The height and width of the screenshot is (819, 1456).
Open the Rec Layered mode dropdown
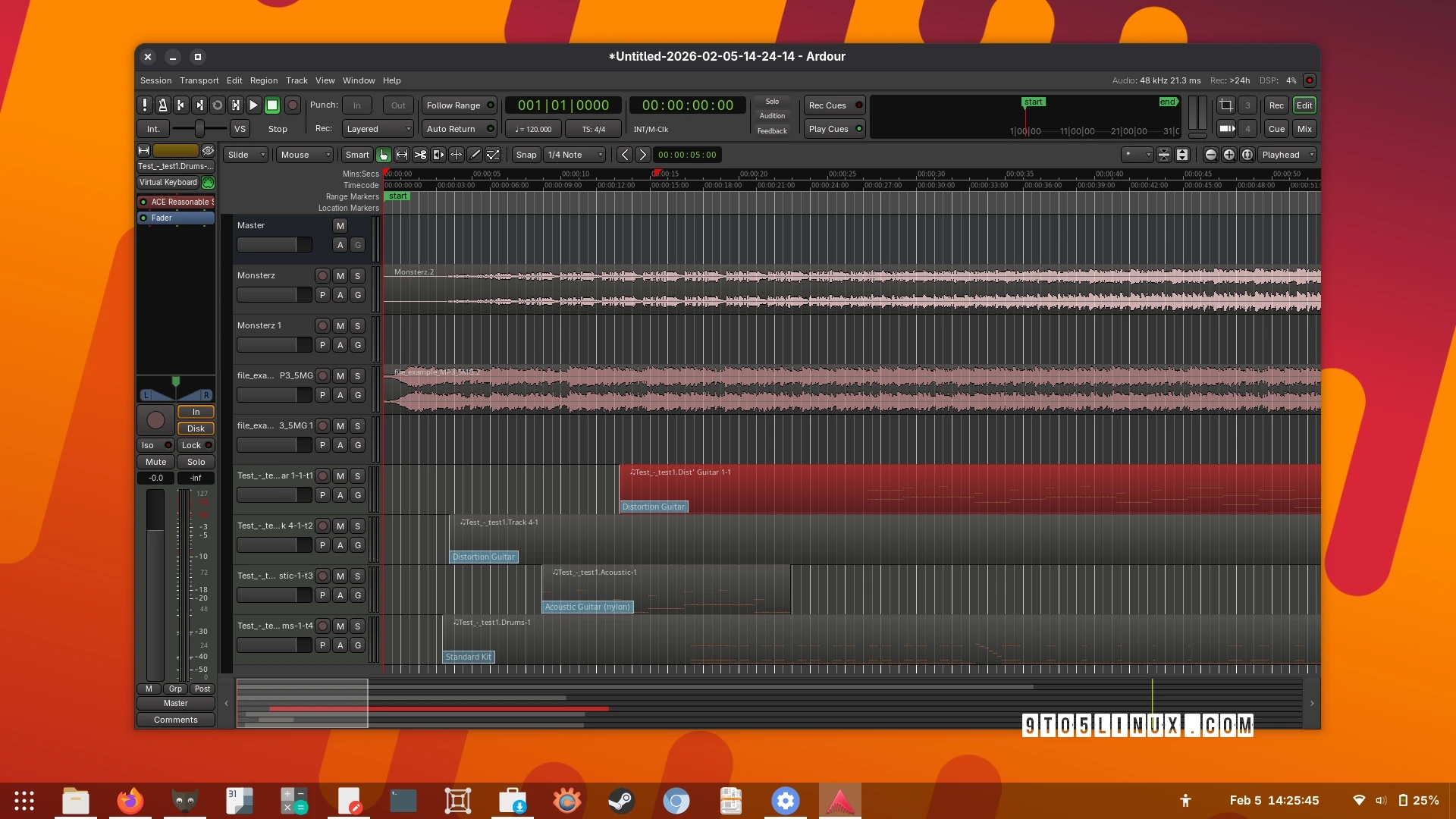pos(378,128)
